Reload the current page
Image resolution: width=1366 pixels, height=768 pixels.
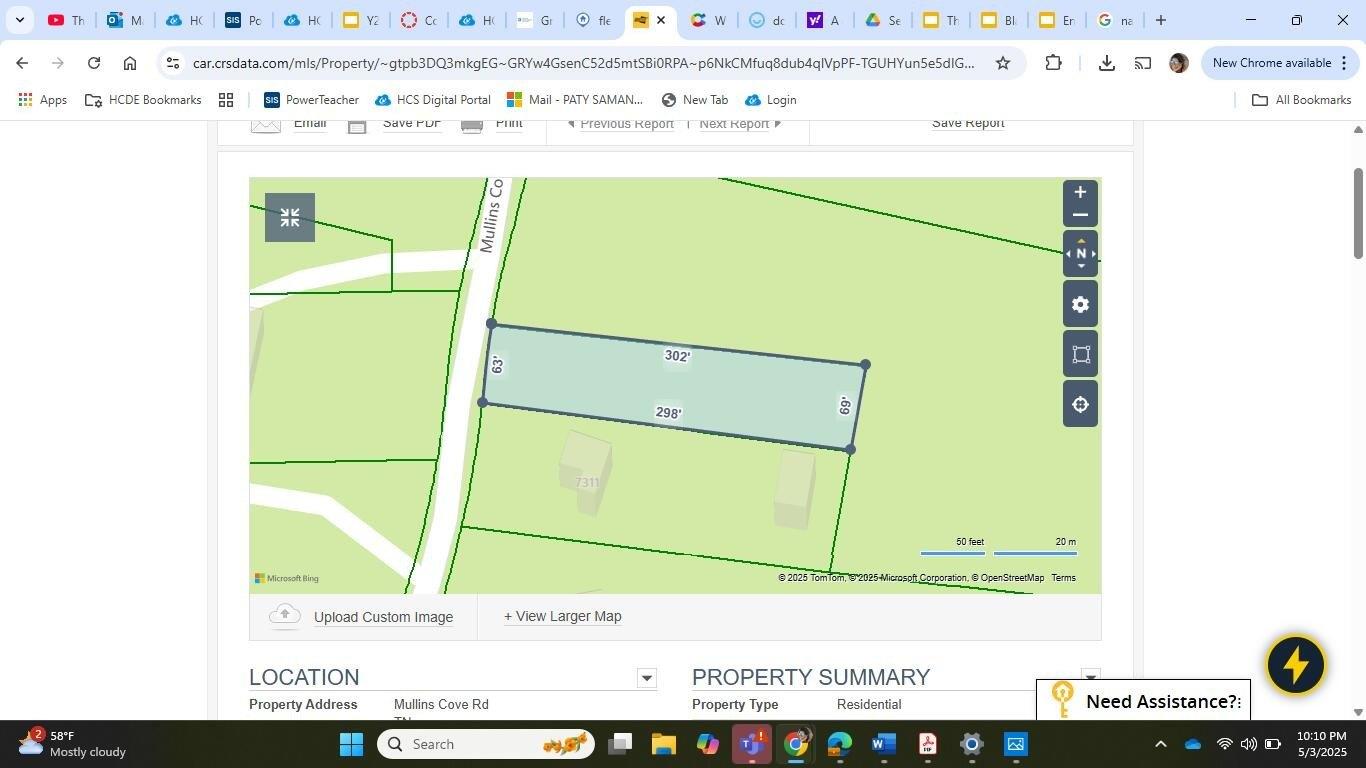click(x=94, y=63)
